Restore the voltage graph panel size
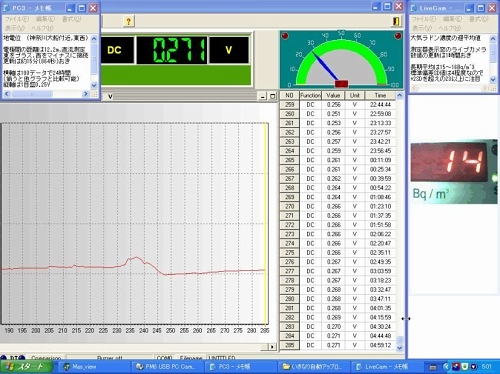The width and height of the screenshot is (500, 374). 272,96
